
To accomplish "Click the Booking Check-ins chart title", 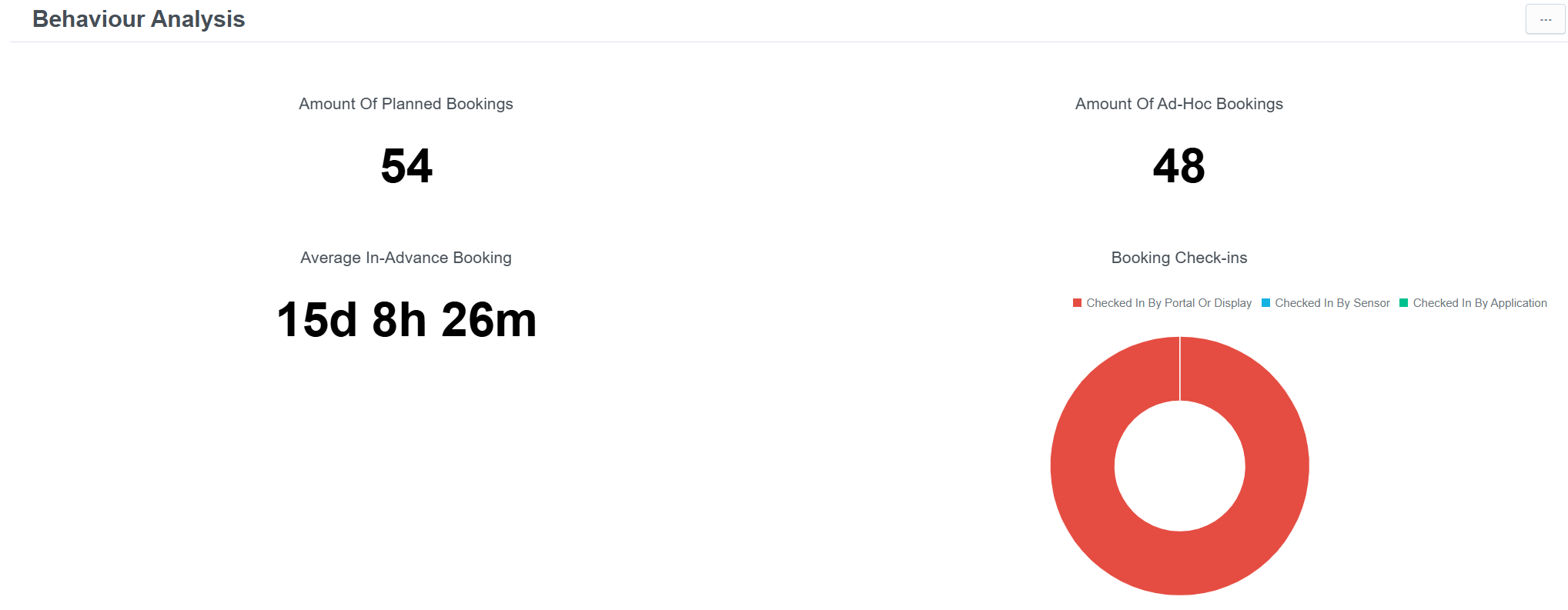I will coord(1179,258).
